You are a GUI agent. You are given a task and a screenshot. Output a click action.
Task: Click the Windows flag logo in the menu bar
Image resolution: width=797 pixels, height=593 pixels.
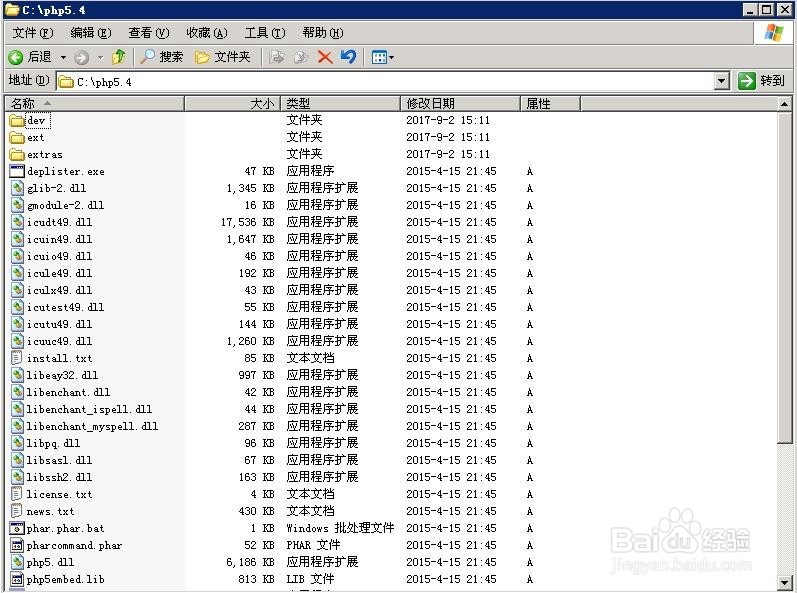[x=773, y=33]
